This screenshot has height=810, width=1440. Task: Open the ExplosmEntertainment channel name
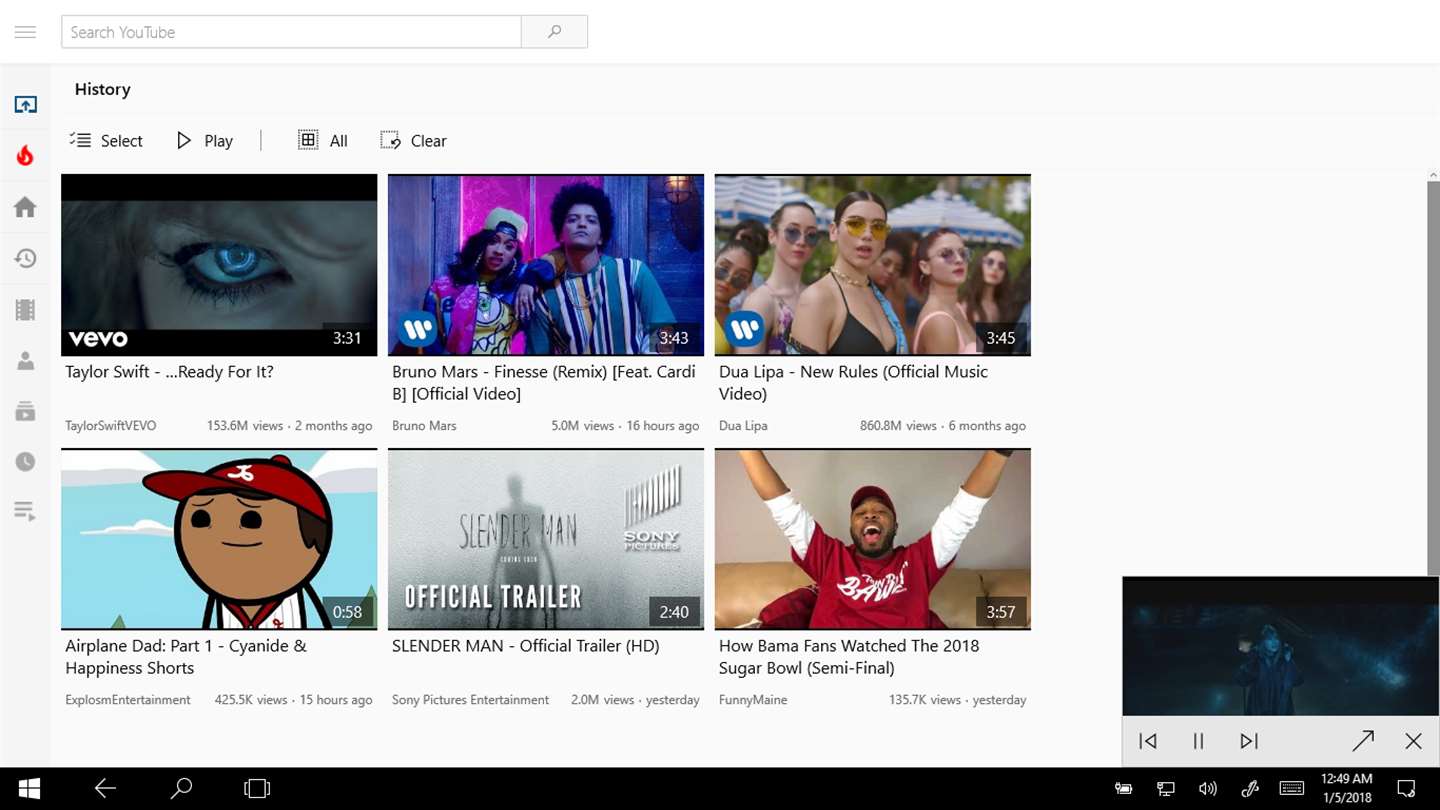coord(128,700)
